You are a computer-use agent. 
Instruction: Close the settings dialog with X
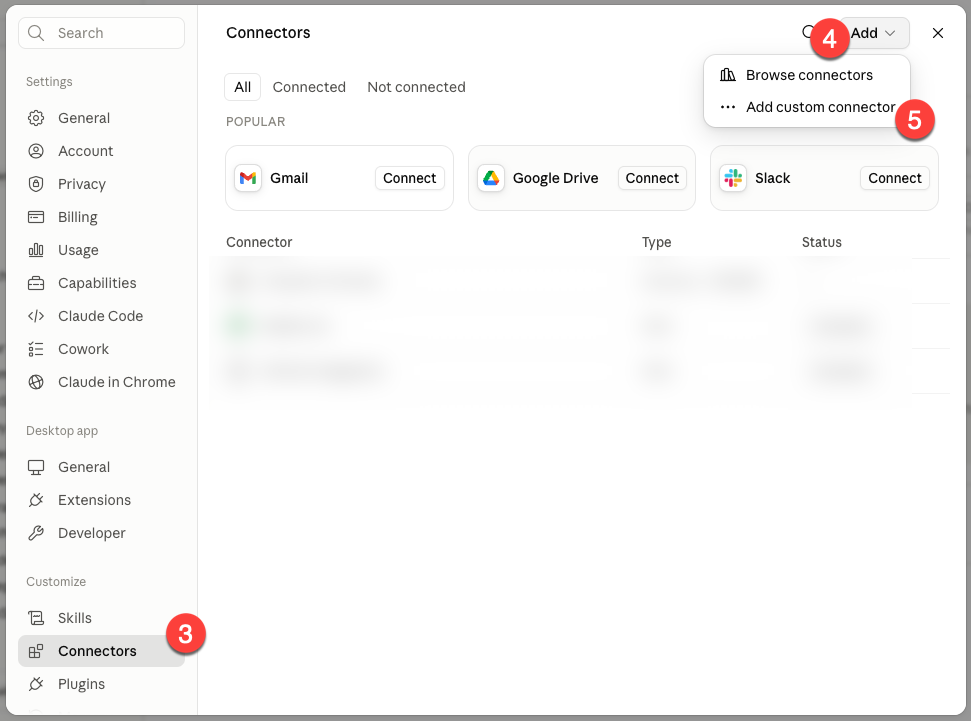pyautogui.click(x=938, y=33)
